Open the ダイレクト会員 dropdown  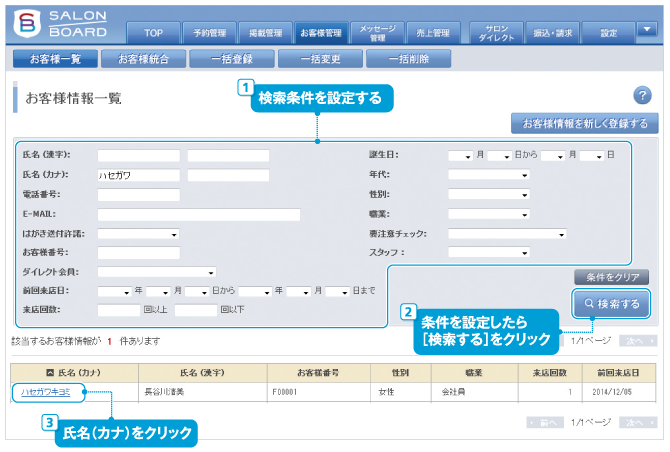pos(157,271)
